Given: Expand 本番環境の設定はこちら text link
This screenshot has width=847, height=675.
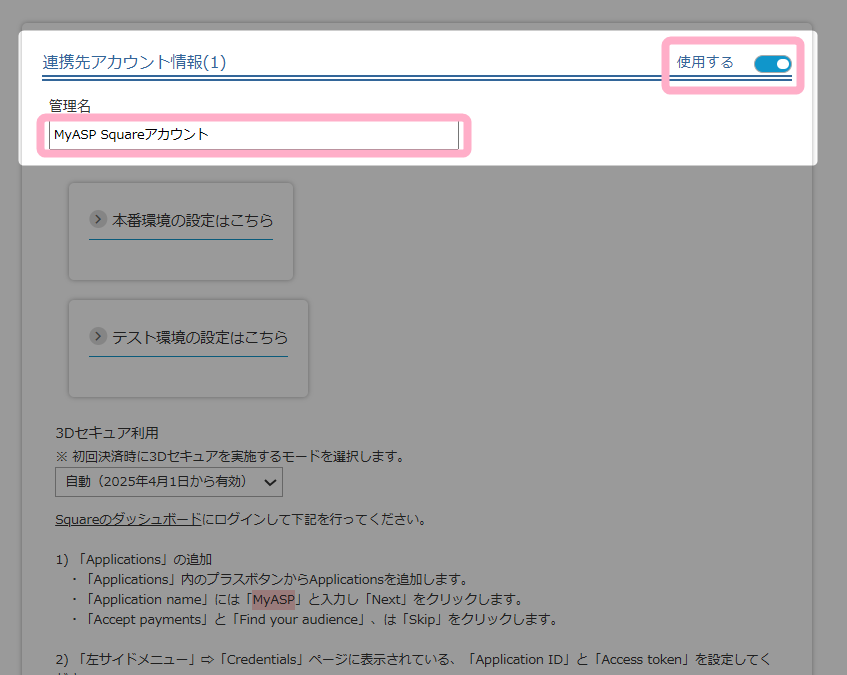Looking at the screenshot, I should (x=192, y=220).
